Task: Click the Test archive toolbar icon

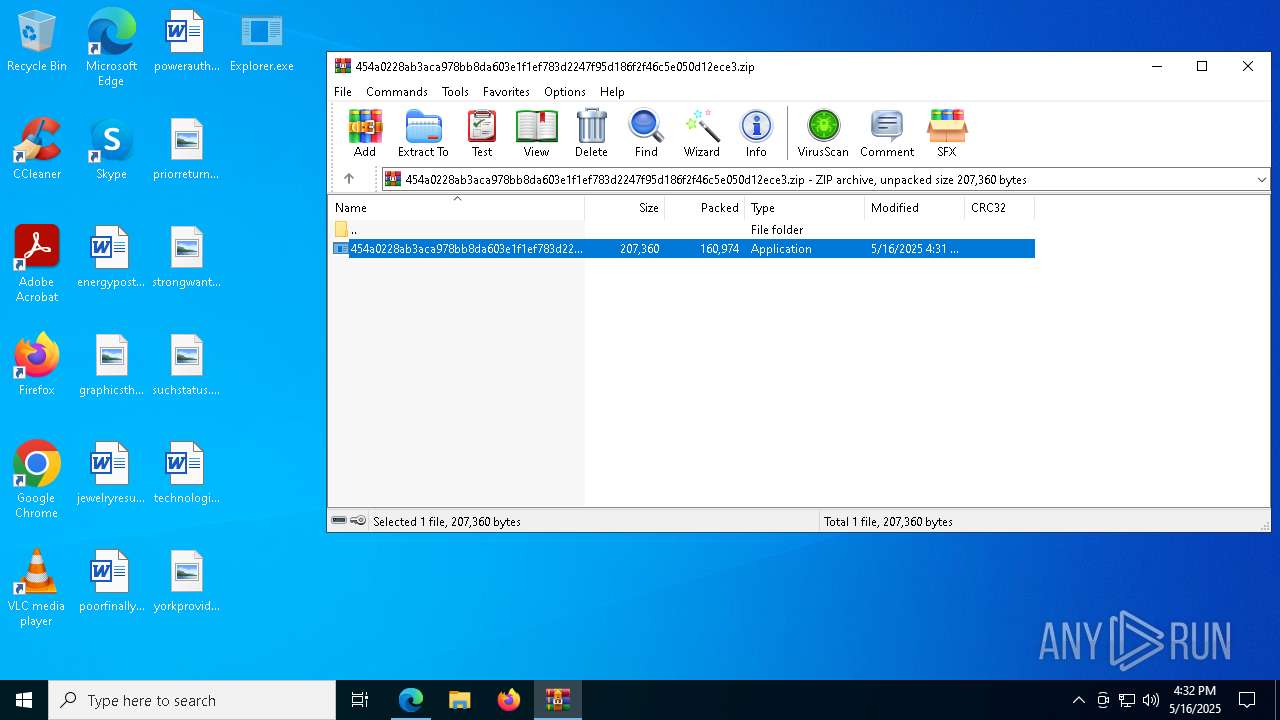Action: (x=482, y=134)
